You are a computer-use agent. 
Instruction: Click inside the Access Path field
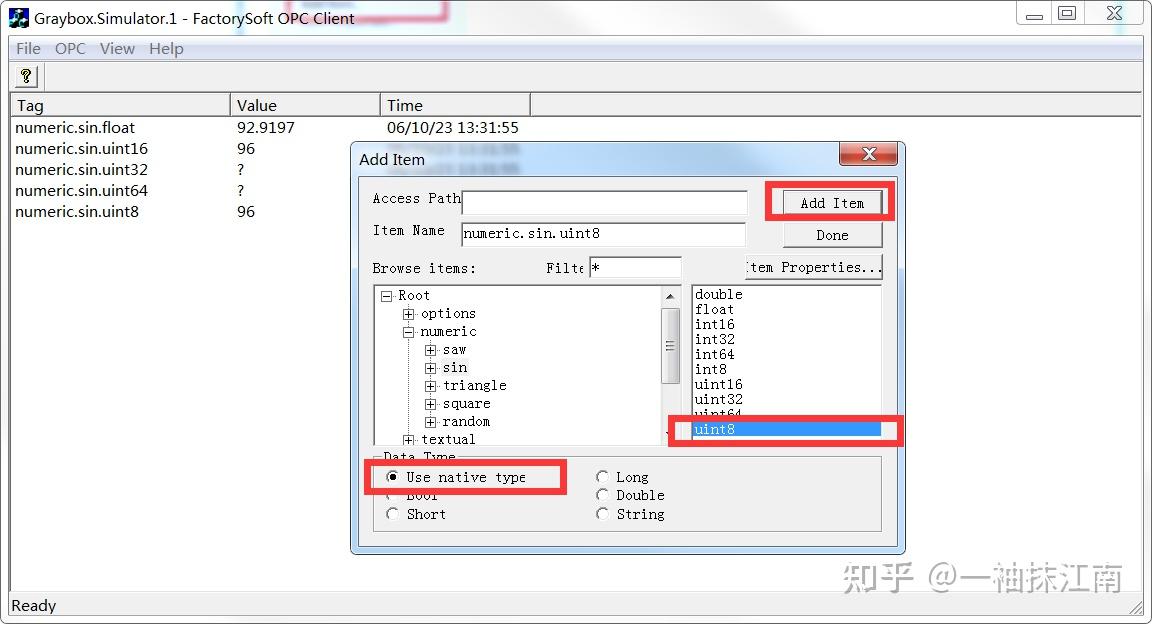604,200
